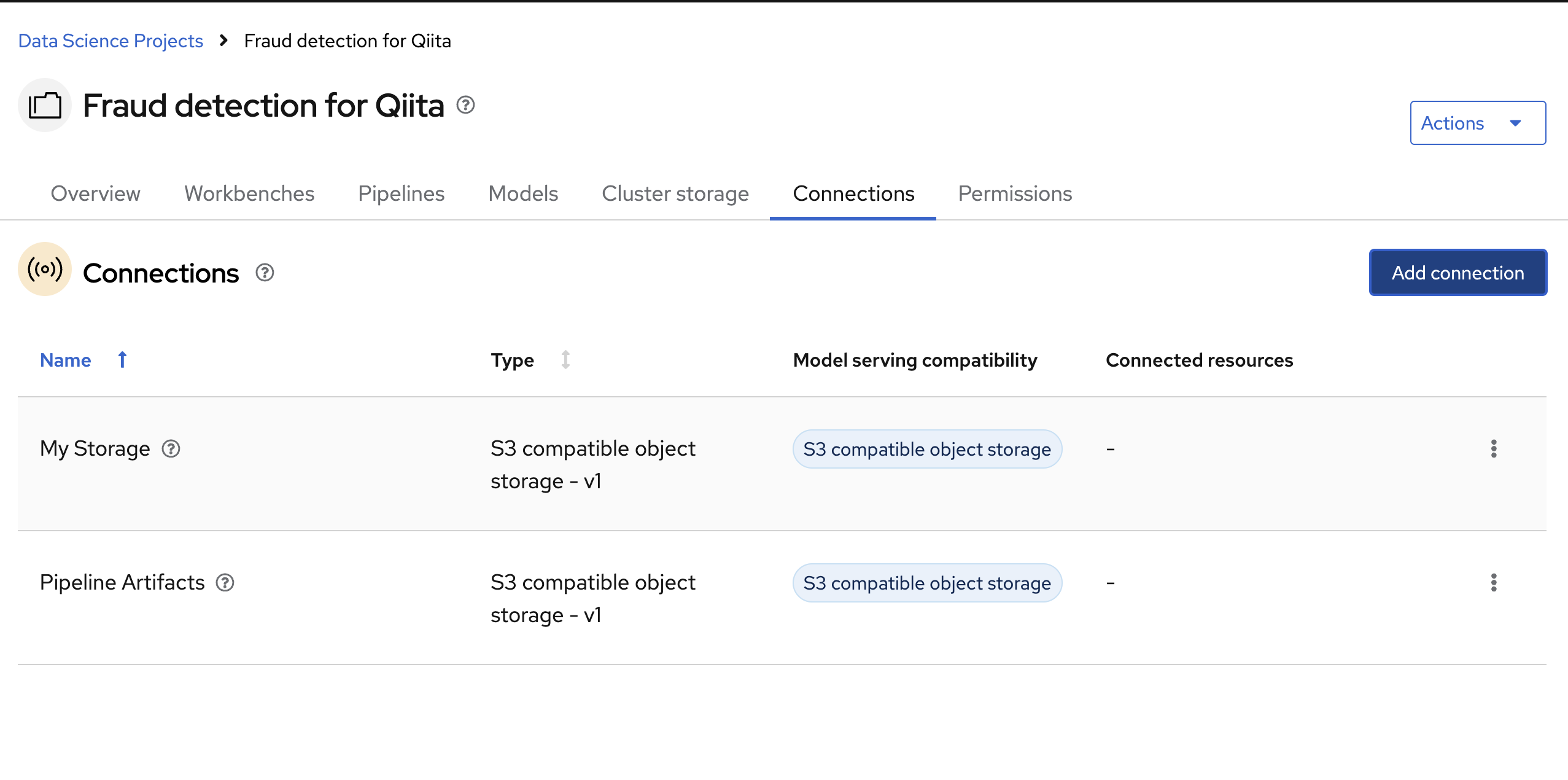Screen dimensions: 1568x780
Task: Click the Add connection button
Action: pos(1457,273)
